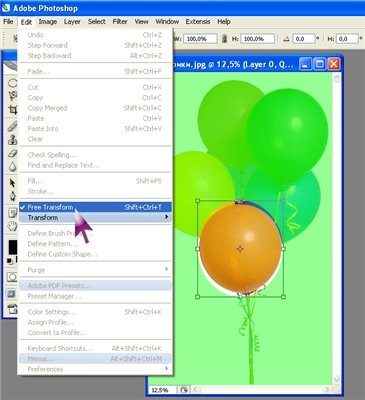This screenshot has height=400, width=365.
Task: Click the document vertical scrollbar up arrow
Action: tap(337, 79)
